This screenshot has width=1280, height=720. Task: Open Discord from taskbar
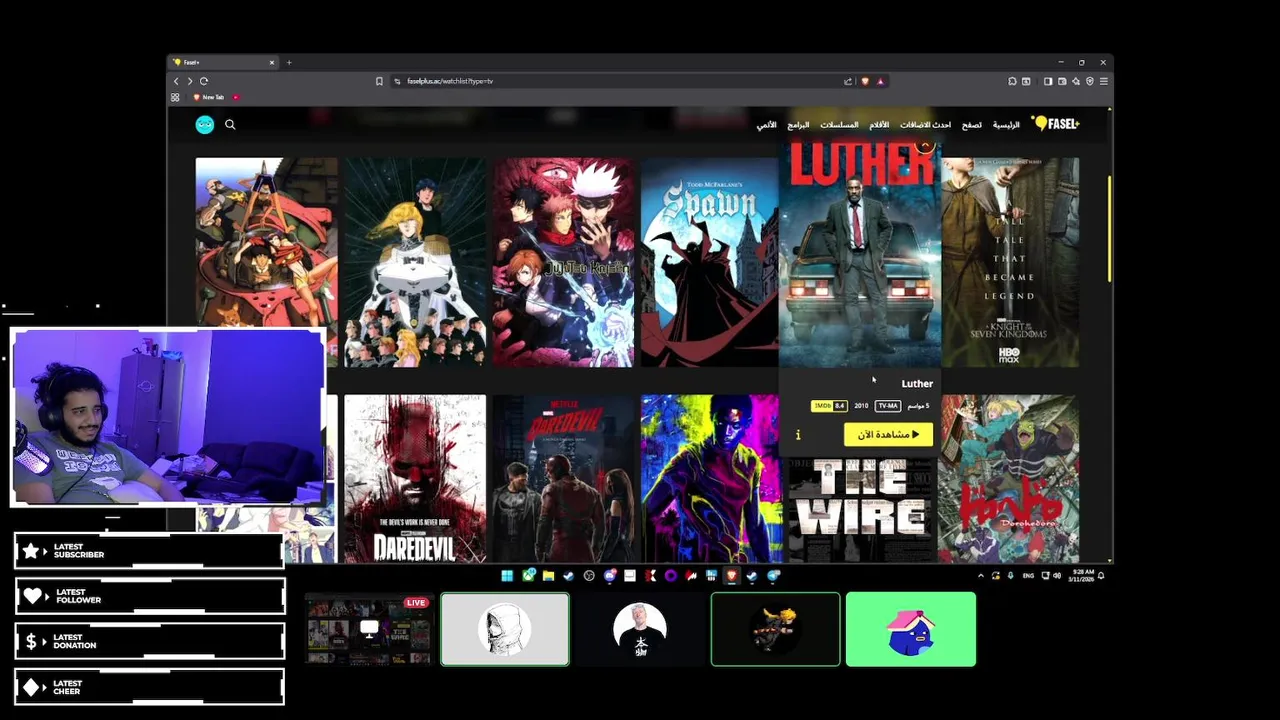(610, 576)
